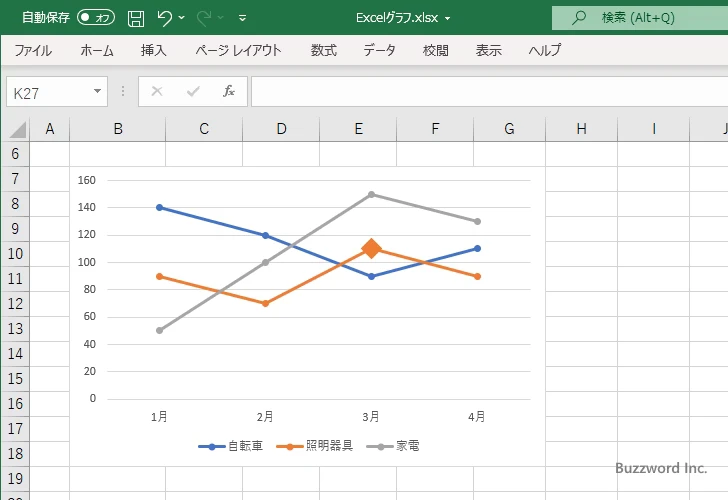The height and width of the screenshot is (500, 728).
Task: Select column H header
Action: click(x=581, y=129)
